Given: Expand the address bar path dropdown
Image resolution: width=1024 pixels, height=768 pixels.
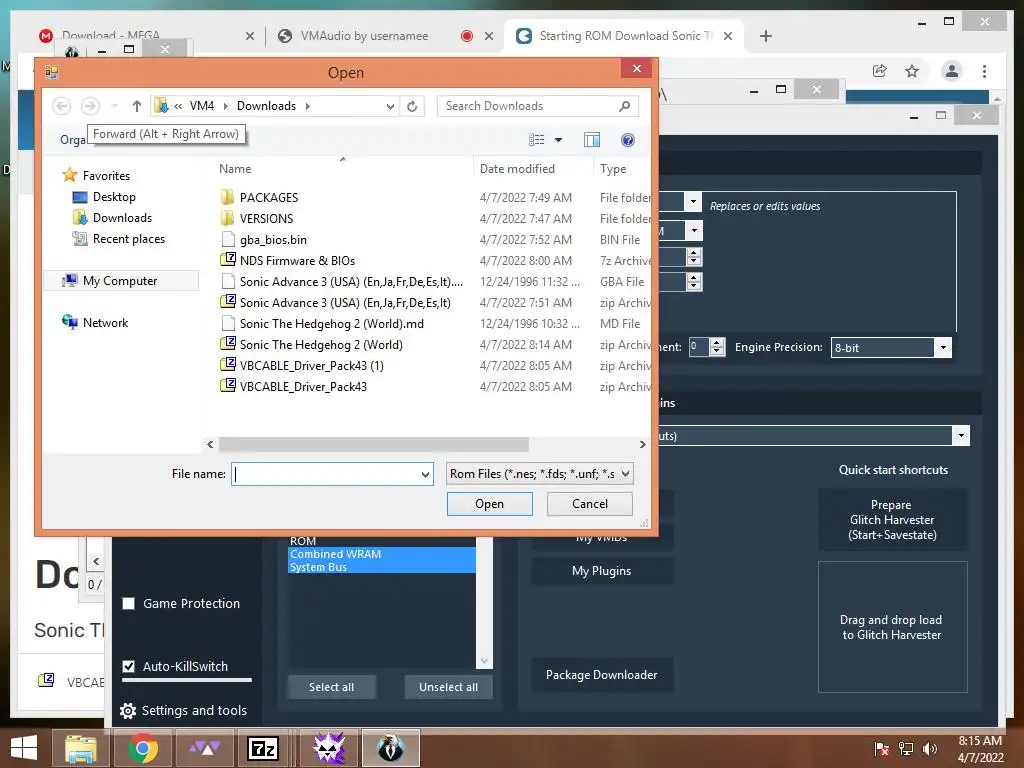Looking at the screenshot, I should click(x=390, y=106).
